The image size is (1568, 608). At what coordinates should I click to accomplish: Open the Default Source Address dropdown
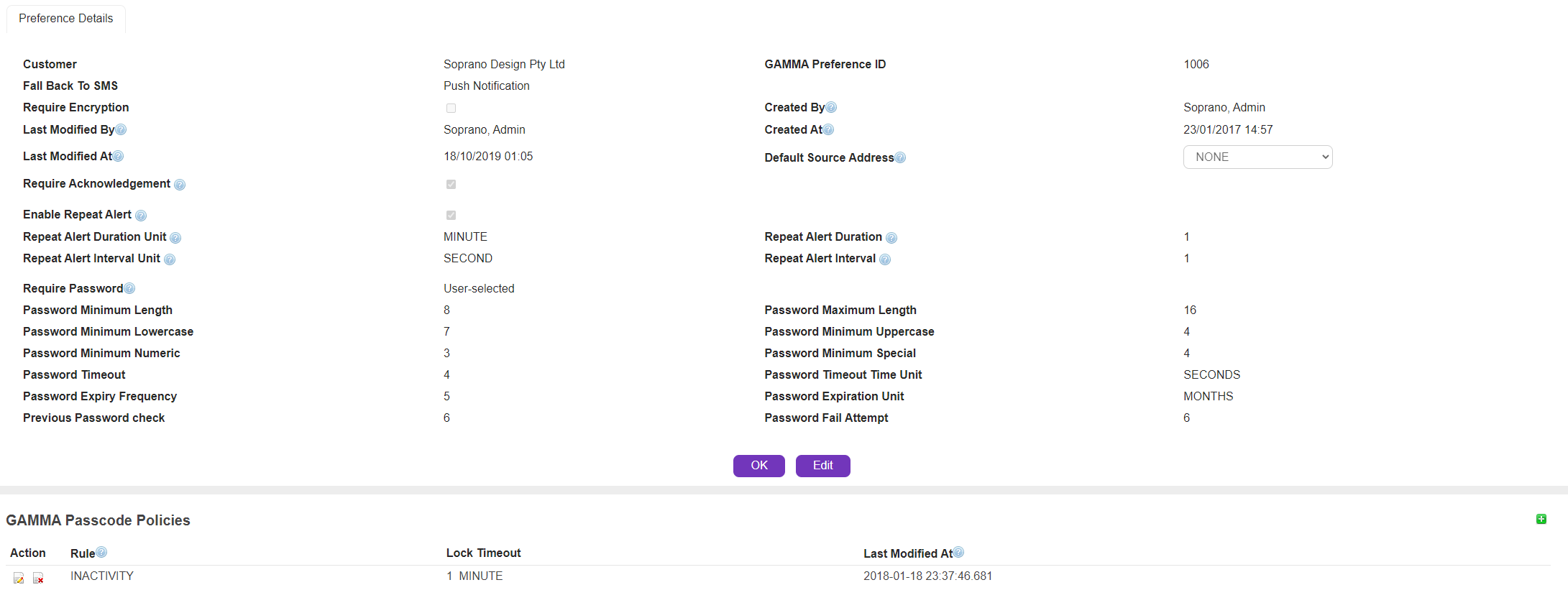(x=1257, y=157)
